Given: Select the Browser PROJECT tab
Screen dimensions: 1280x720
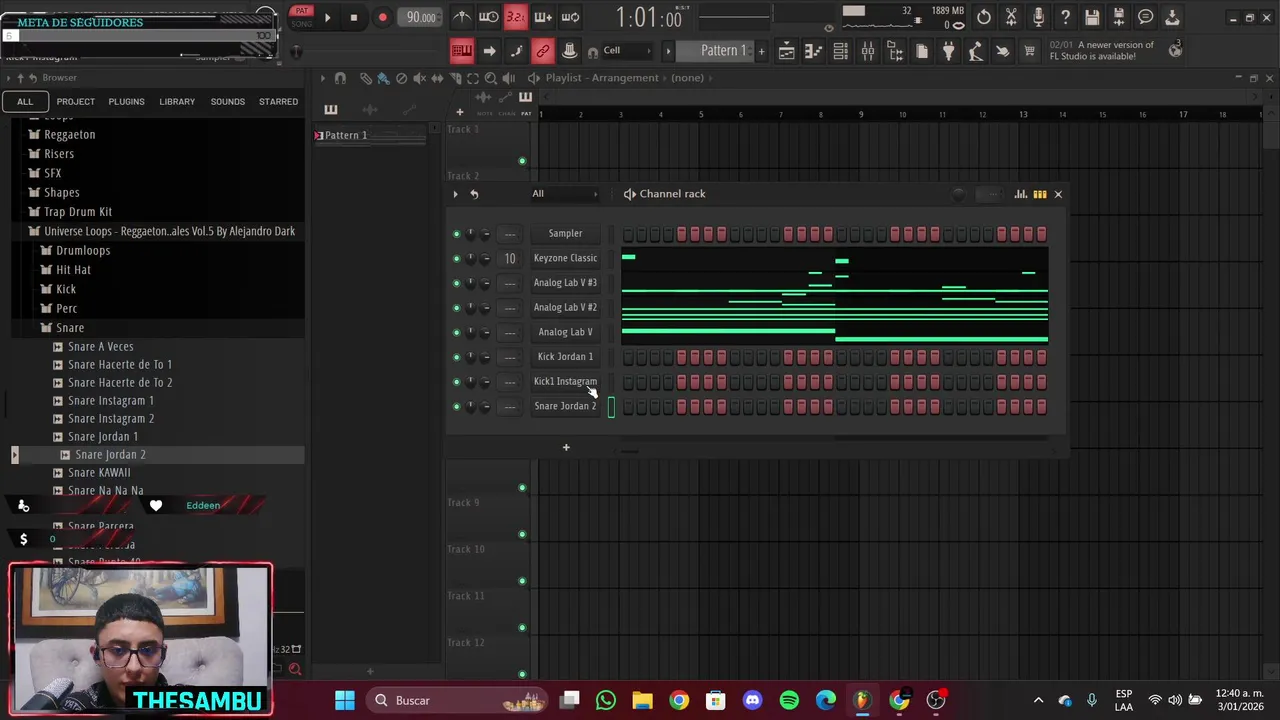Looking at the screenshot, I should pos(76,101).
